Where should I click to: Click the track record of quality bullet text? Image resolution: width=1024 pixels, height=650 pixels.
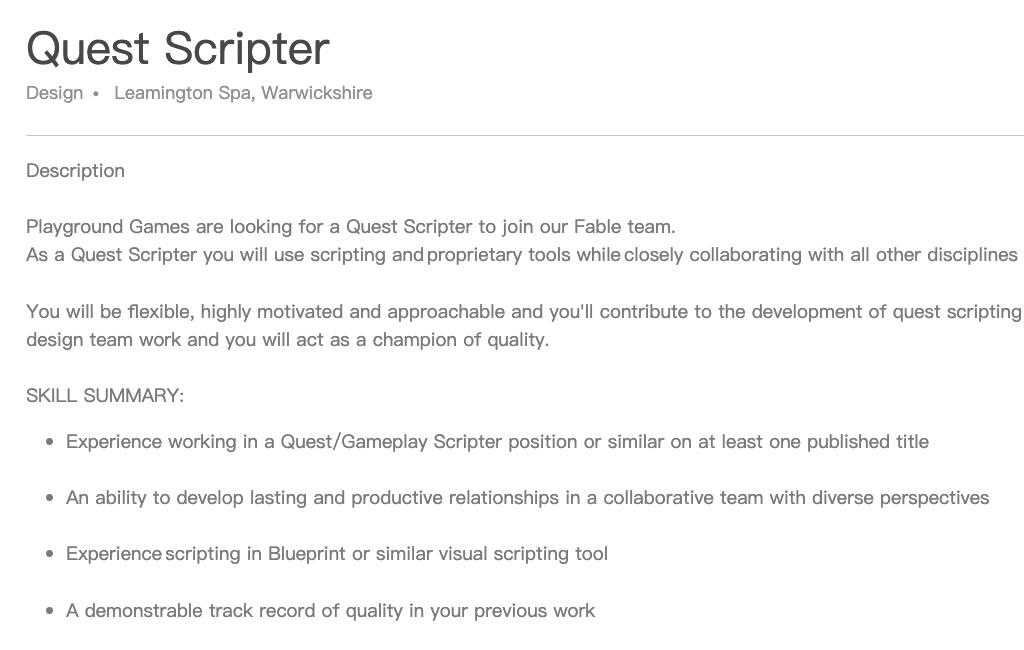pos(330,610)
